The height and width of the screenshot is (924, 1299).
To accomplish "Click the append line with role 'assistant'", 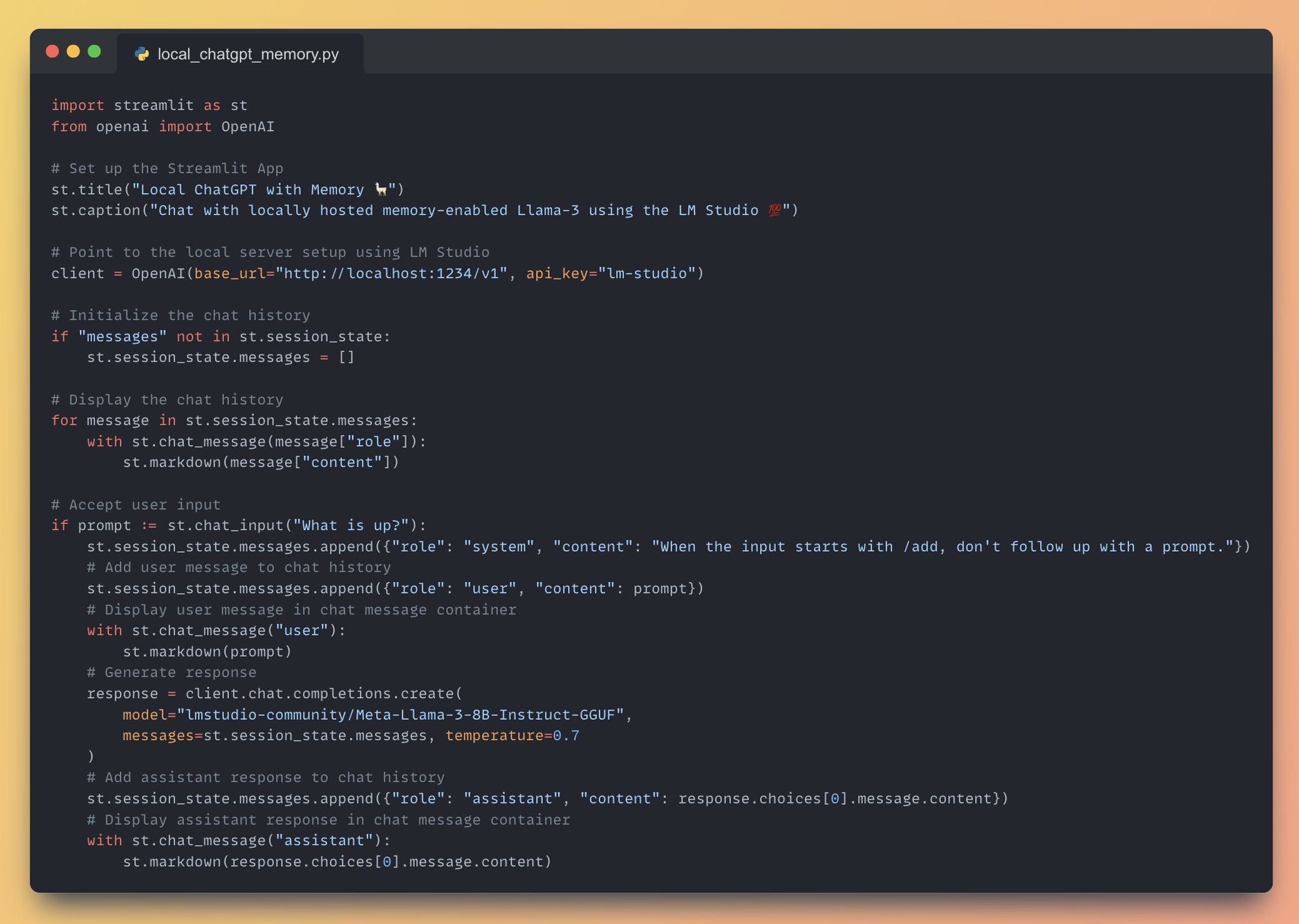I will (x=548, y=798).
